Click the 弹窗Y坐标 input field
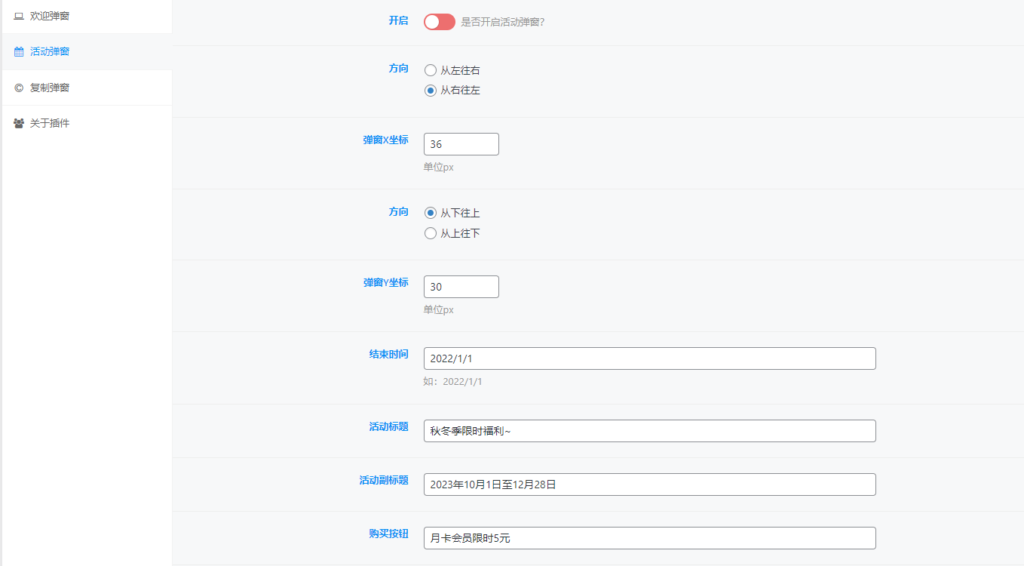1024x566 pixels. click(461, 287)
